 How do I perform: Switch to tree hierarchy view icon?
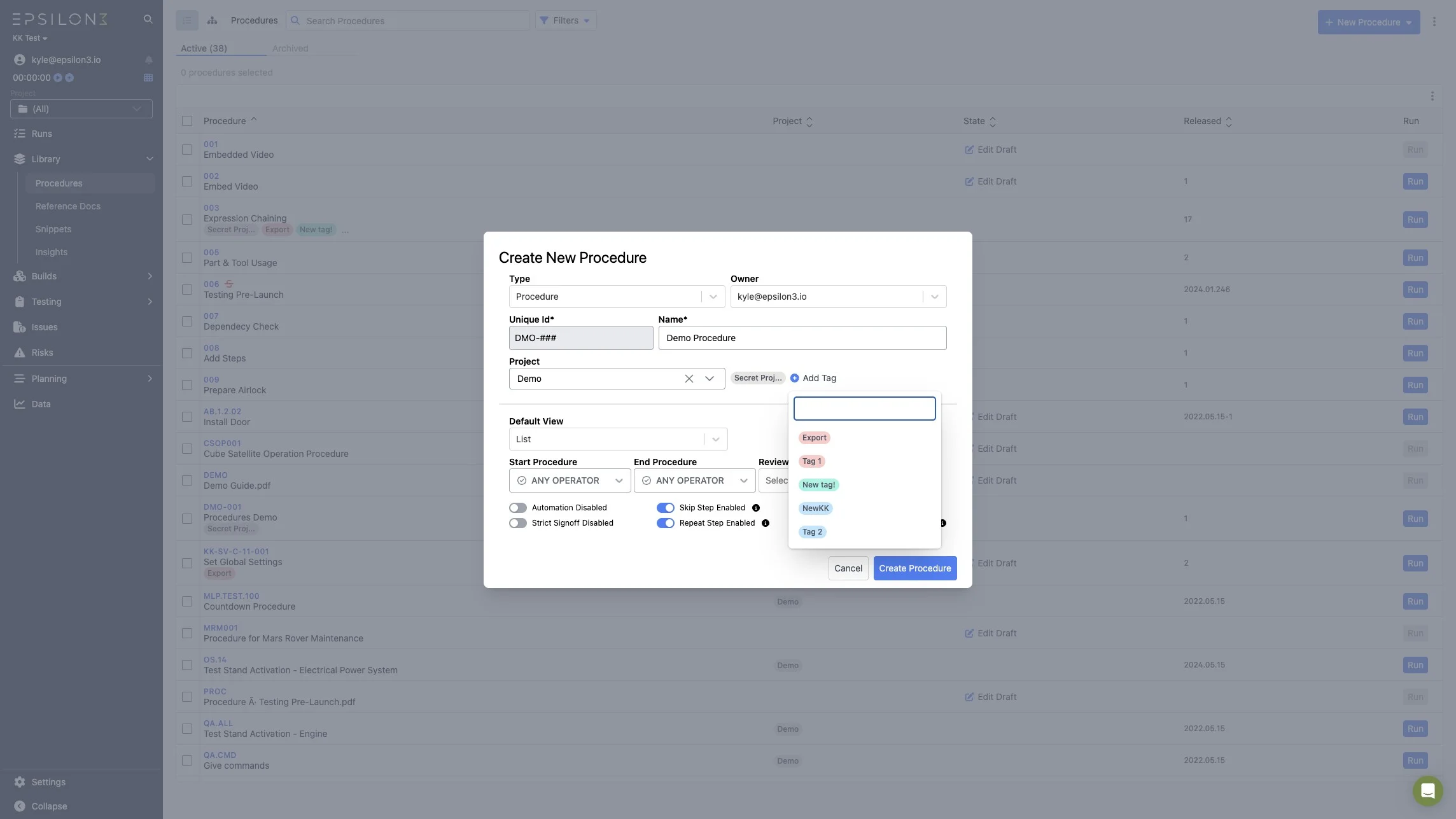(x=213, y=20)
